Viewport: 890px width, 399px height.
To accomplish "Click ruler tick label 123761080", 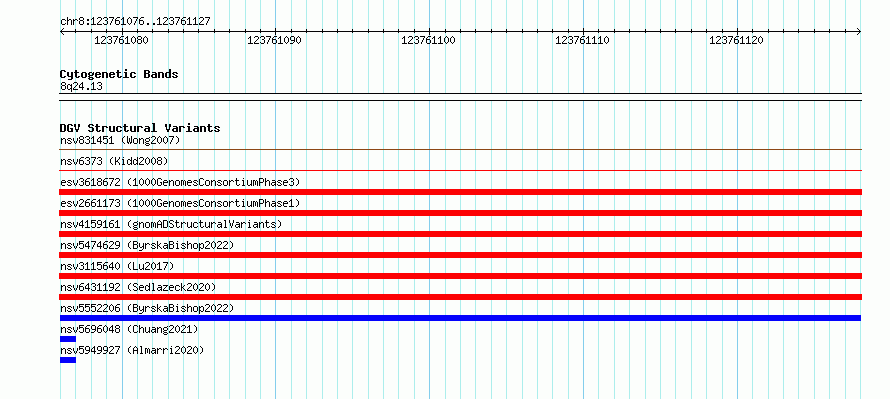I will [x=121, y=40].
